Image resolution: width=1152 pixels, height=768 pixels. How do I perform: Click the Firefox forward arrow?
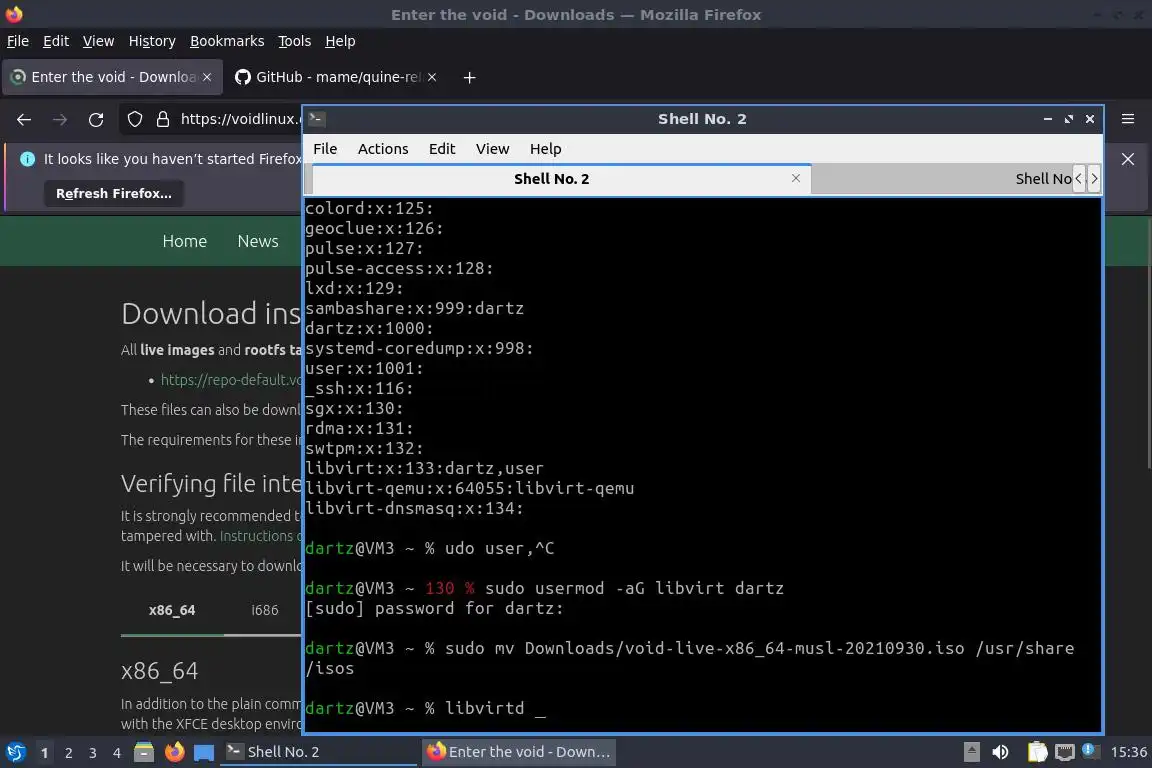(60, 119)
